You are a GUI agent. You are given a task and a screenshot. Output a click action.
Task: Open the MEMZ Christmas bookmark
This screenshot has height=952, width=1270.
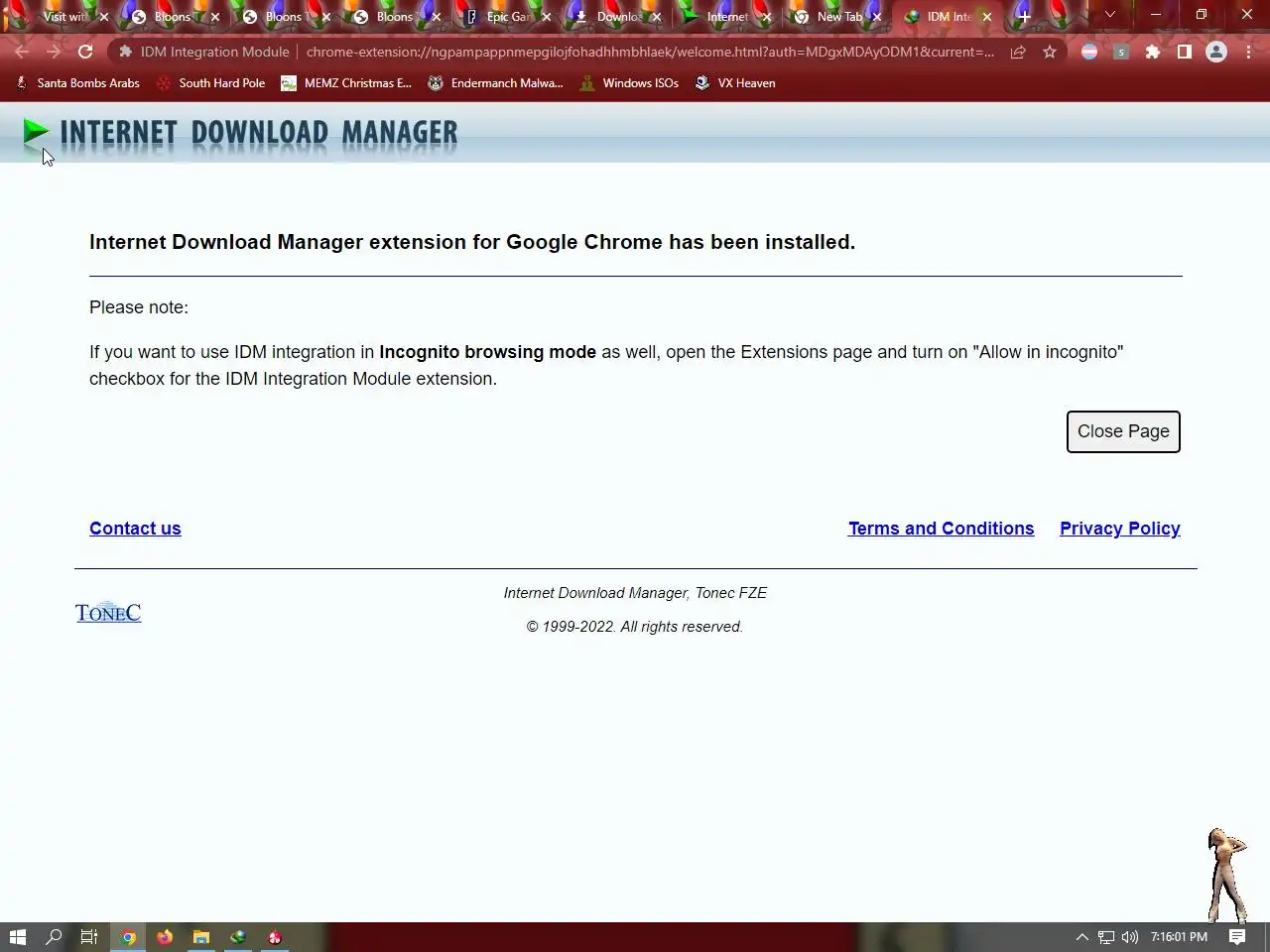(x=346, y=83)
